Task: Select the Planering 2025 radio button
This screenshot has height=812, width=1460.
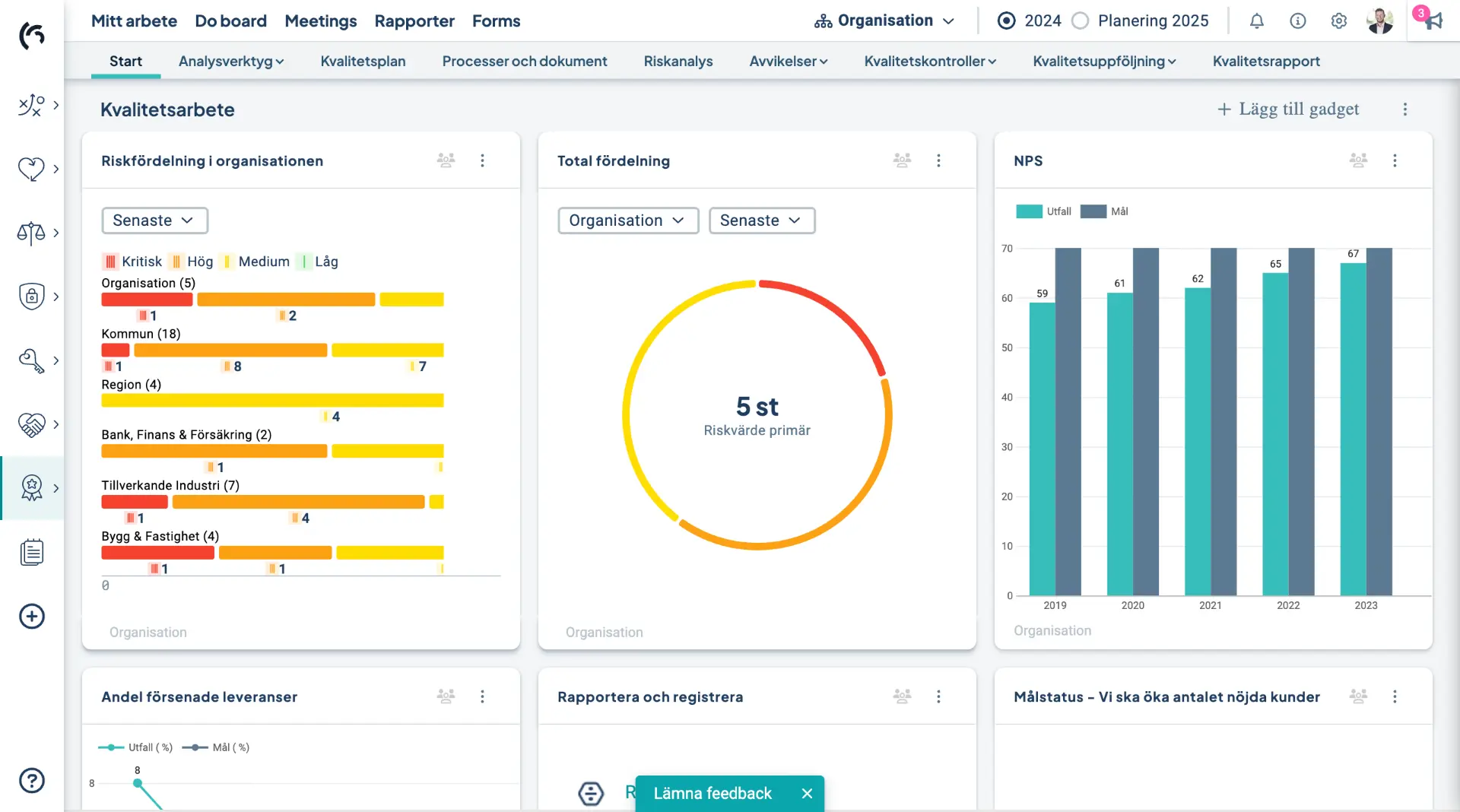Action: point(1081,21)
